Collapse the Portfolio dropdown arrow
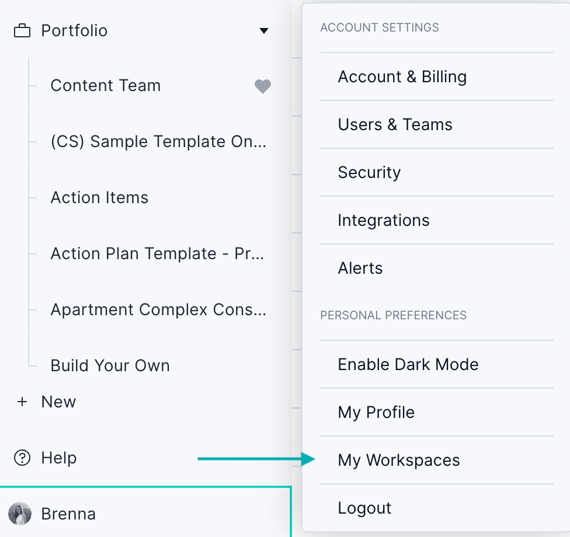This screenshot has width=570, height=537. pyautogui.click(x=264, y=31)
